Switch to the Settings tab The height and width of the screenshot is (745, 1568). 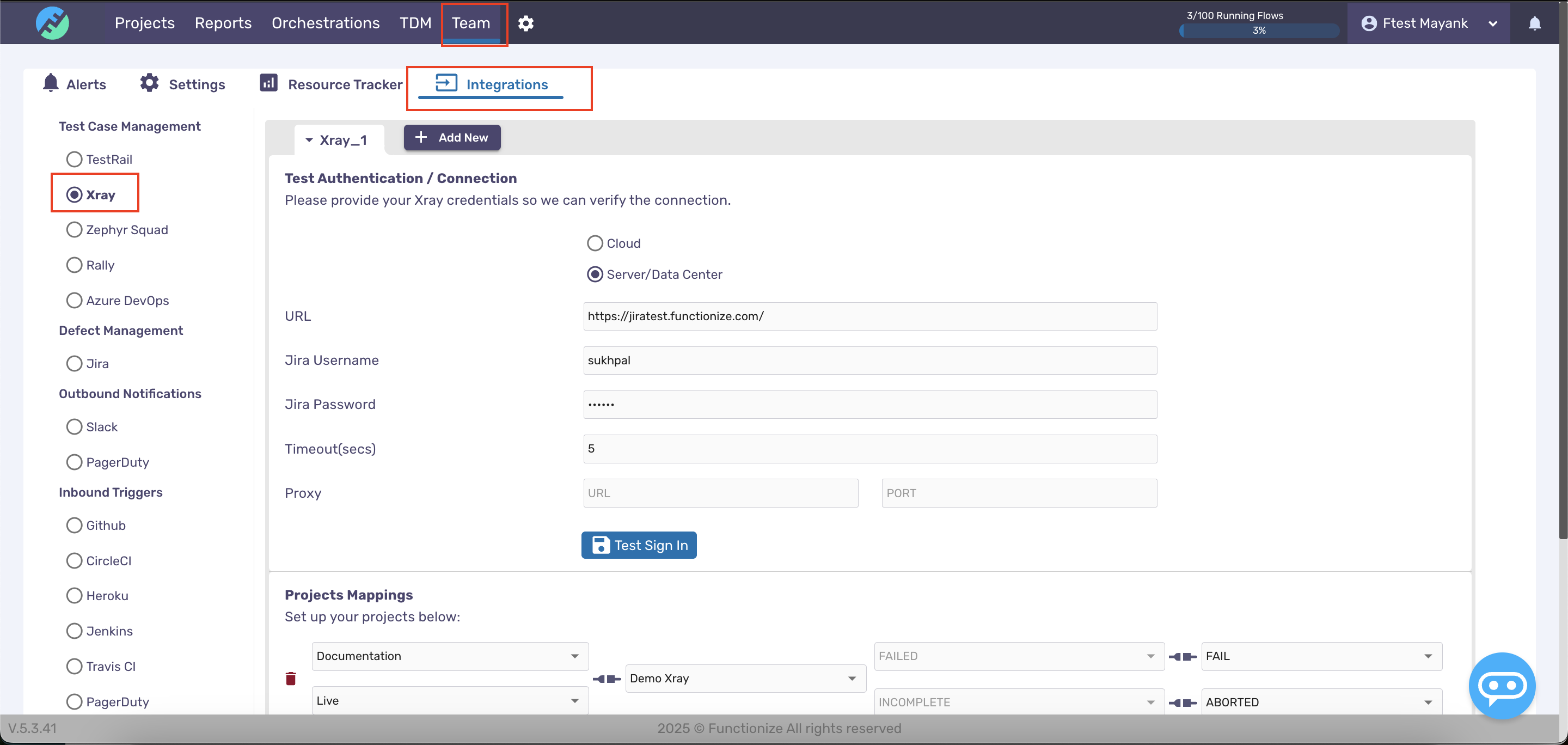point(182,84)
